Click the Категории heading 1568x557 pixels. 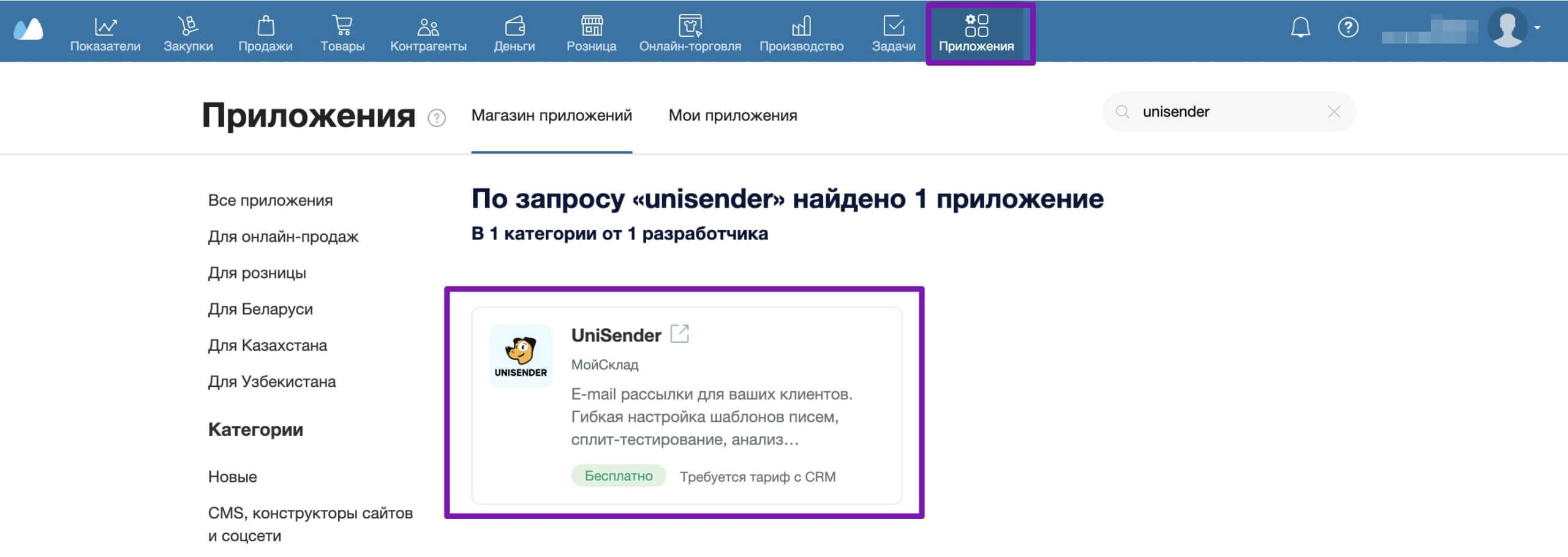pos(255,429)
